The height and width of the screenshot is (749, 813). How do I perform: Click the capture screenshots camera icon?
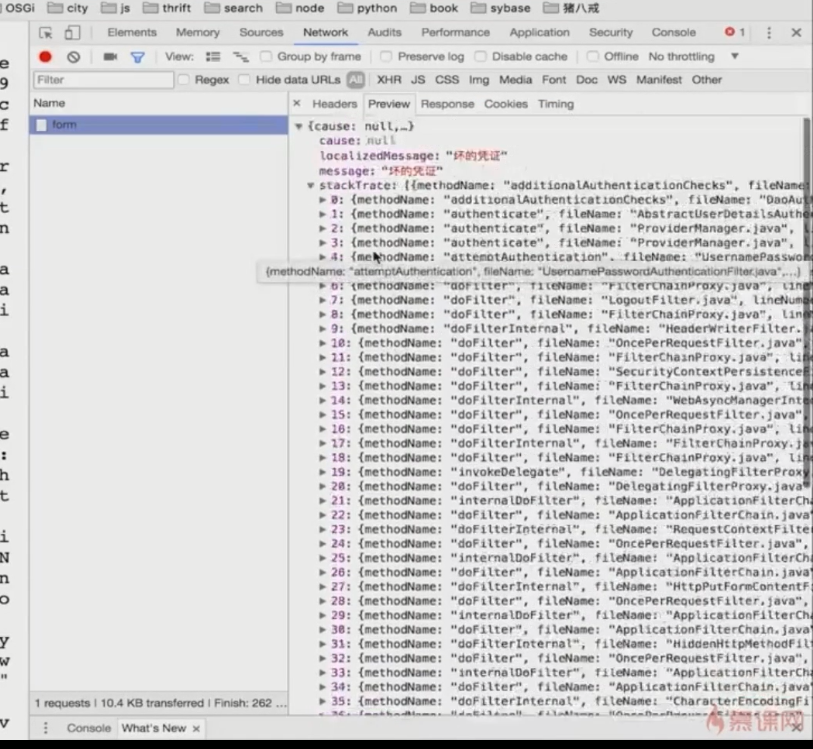click(110, 56)
